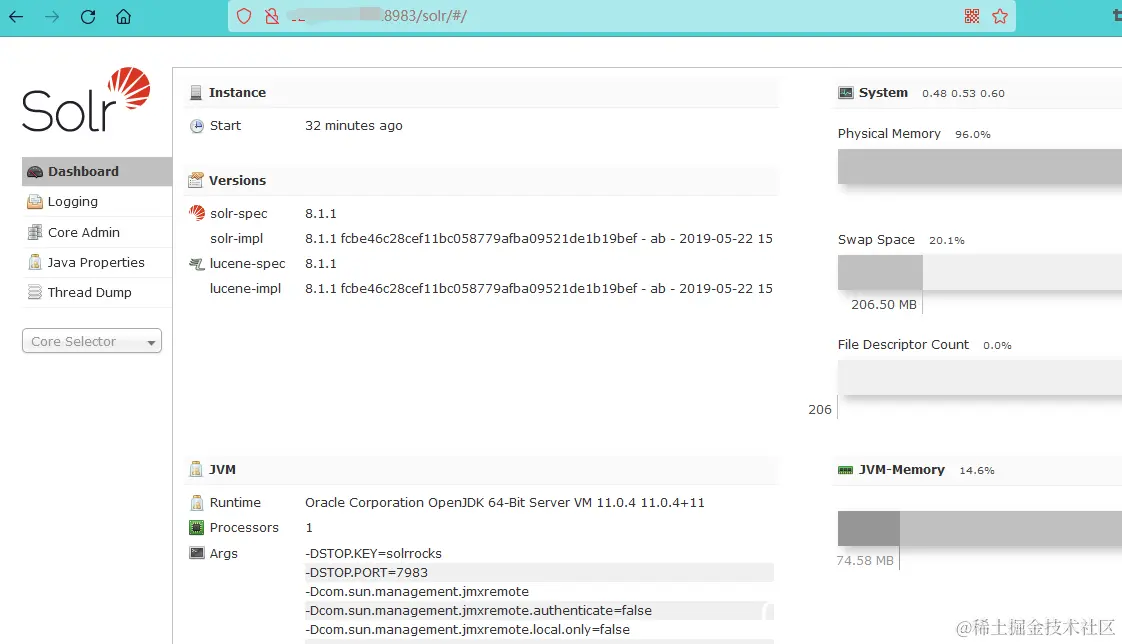Click the Thread Dump icon in sidebar
Image resolution: width=1122 pixels, height=644 pixels.
pyautogui.click(x=34, y=292)
